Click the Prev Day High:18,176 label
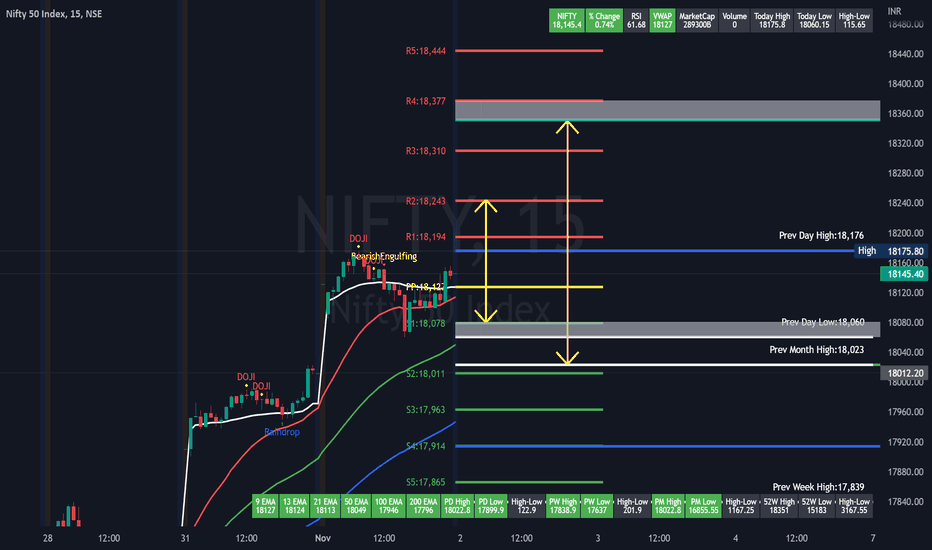The image size is (932, 550). pos(821,235)
